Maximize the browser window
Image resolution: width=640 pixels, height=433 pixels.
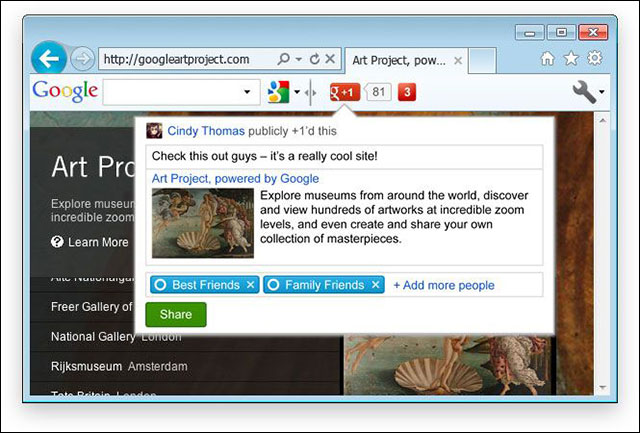pos(561,33)
